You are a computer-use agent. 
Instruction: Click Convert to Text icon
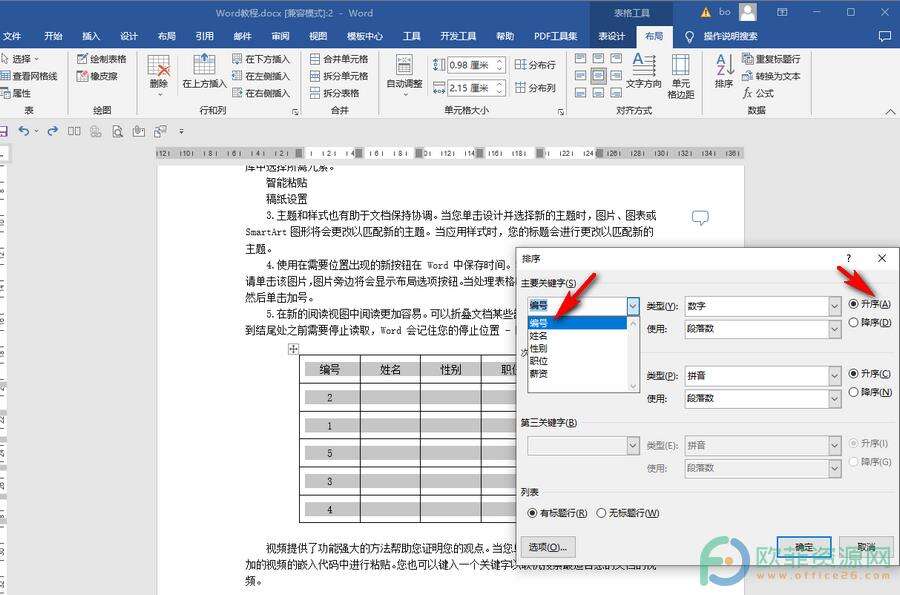point(771,76)
